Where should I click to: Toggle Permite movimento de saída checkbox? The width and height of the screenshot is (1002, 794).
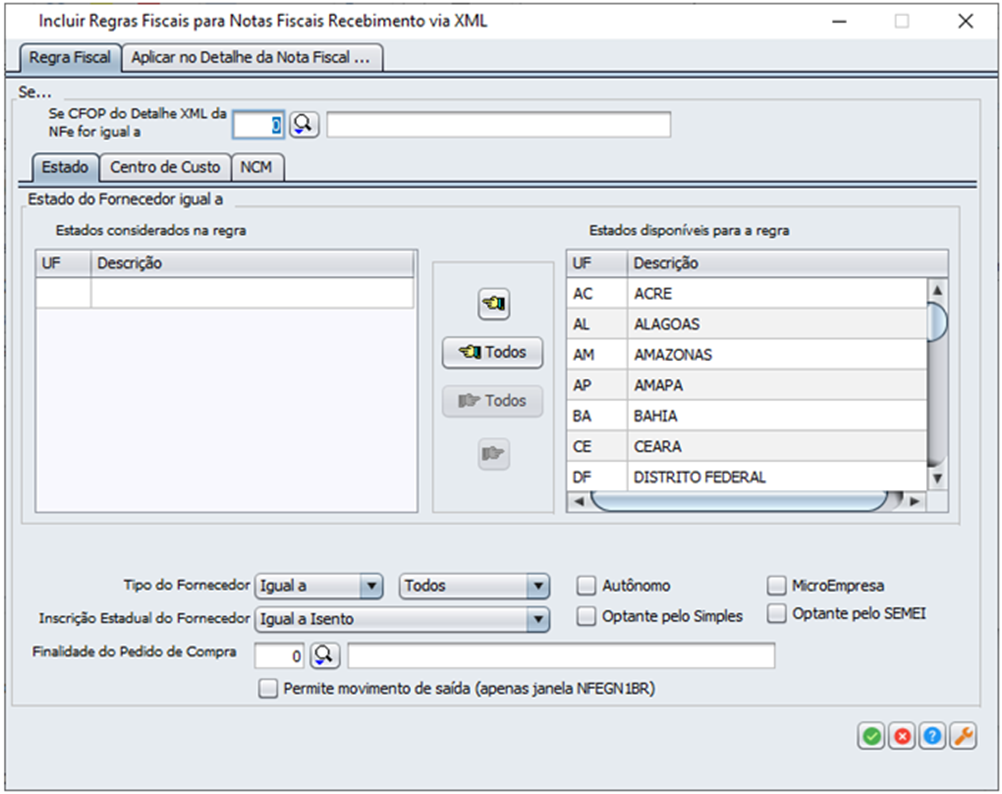268,688
